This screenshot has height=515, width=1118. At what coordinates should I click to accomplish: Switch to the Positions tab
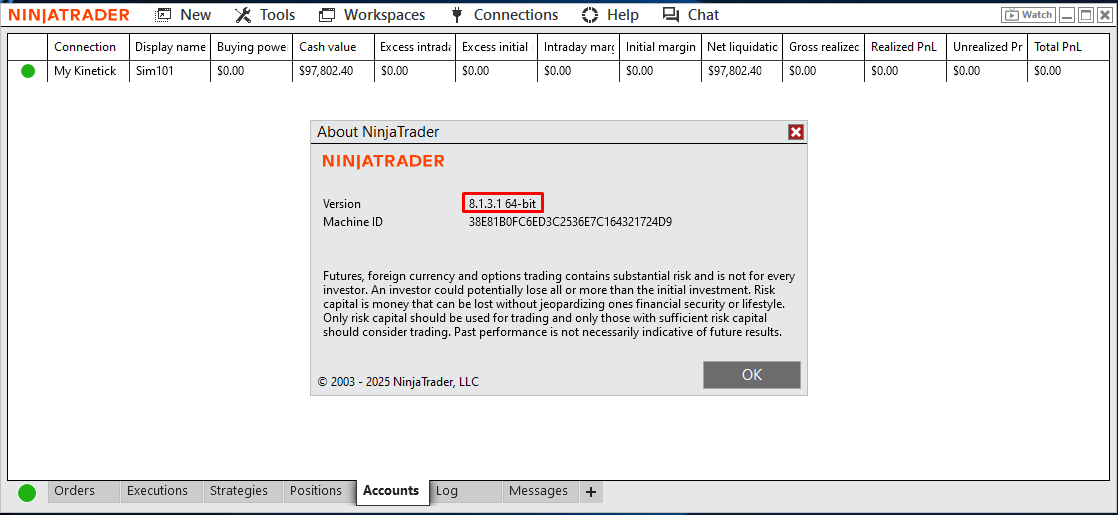(x=316, y=491)
